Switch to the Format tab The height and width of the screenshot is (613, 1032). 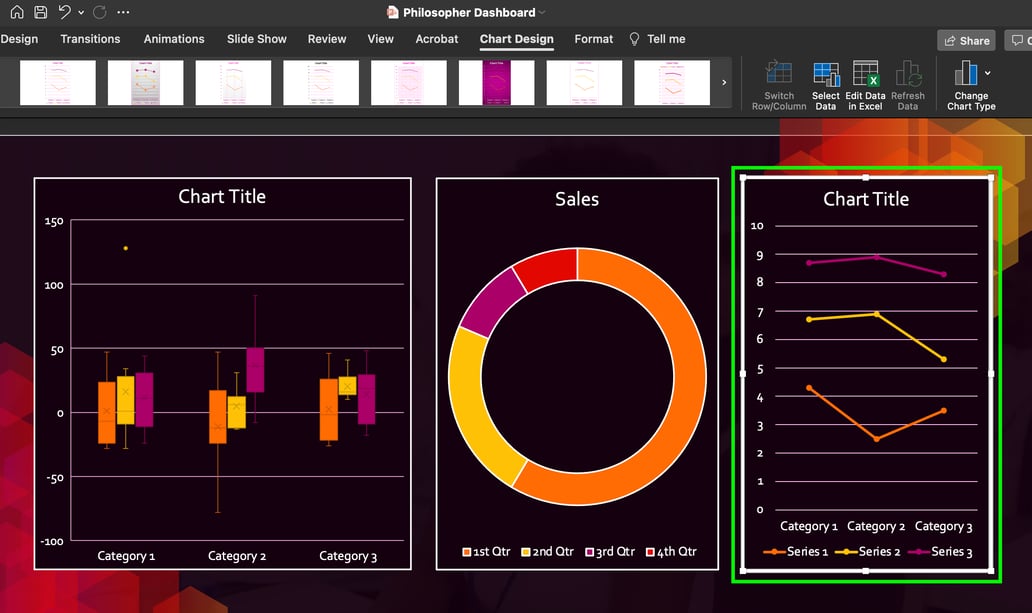click(593, 39)
